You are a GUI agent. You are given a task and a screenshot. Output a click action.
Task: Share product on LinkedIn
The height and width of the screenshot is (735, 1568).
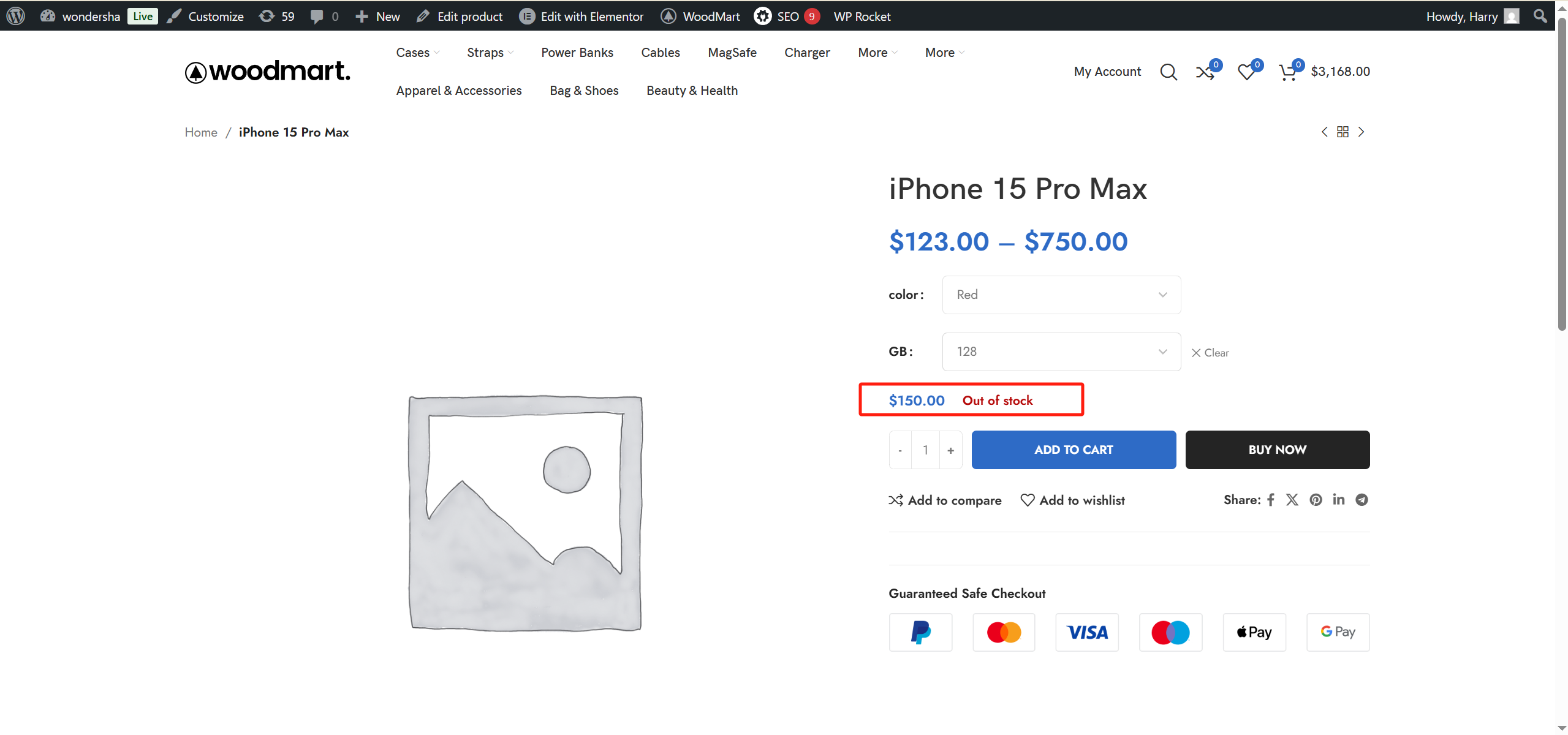coord(1338,500)
